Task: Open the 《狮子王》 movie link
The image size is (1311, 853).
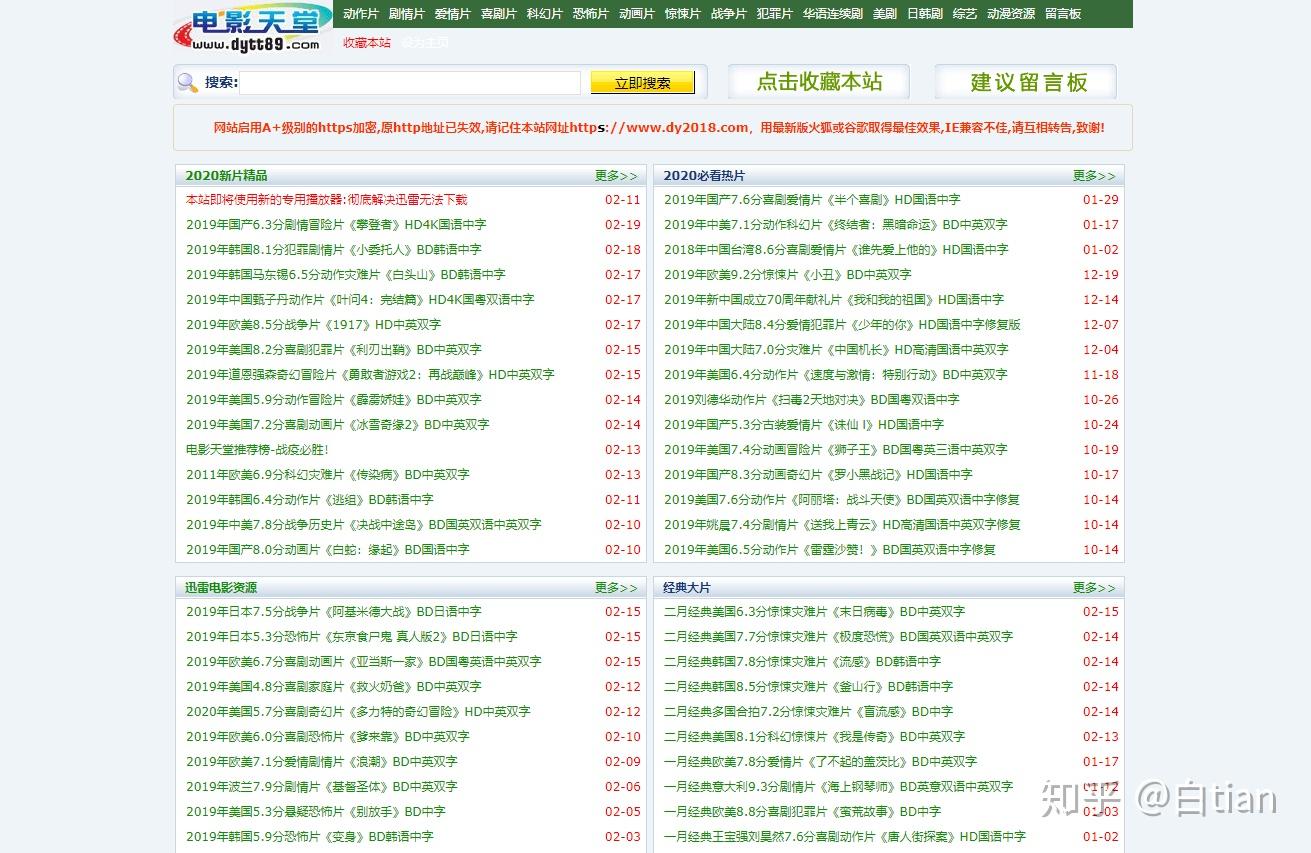Action: 836,449
